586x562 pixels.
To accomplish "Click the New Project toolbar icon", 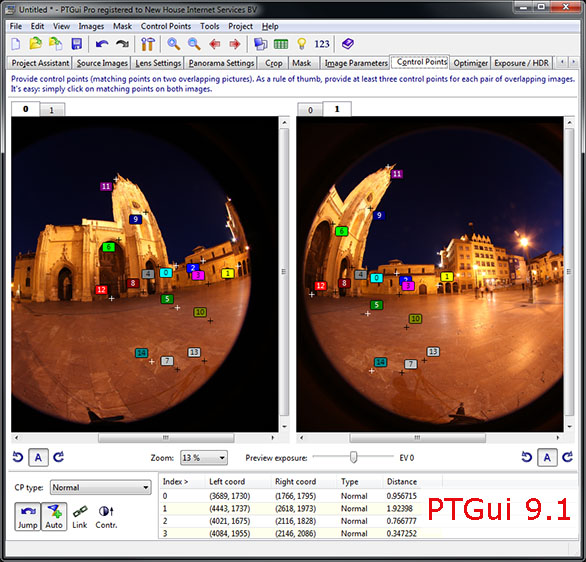I will click(16, 44).
